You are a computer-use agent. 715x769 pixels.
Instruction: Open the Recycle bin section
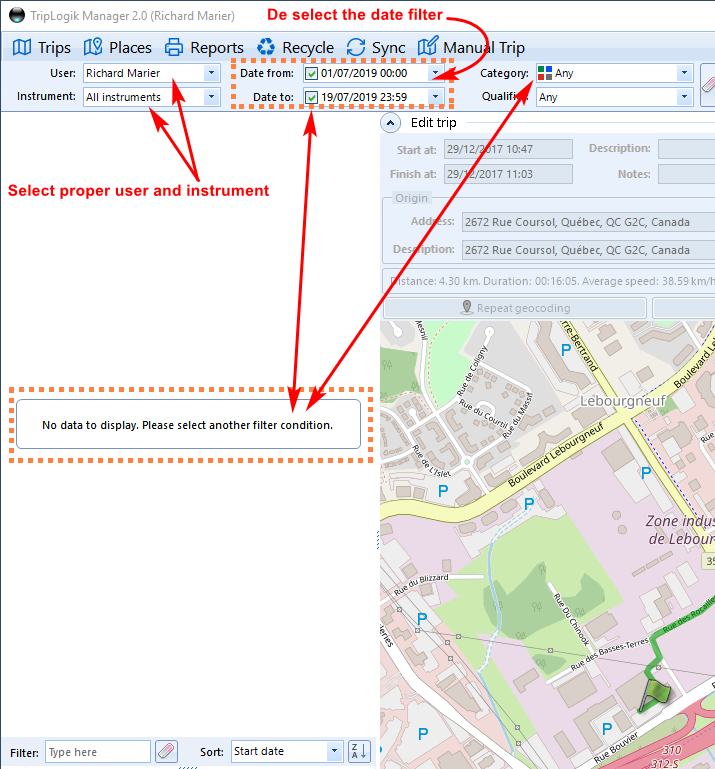tap(295, 48)
